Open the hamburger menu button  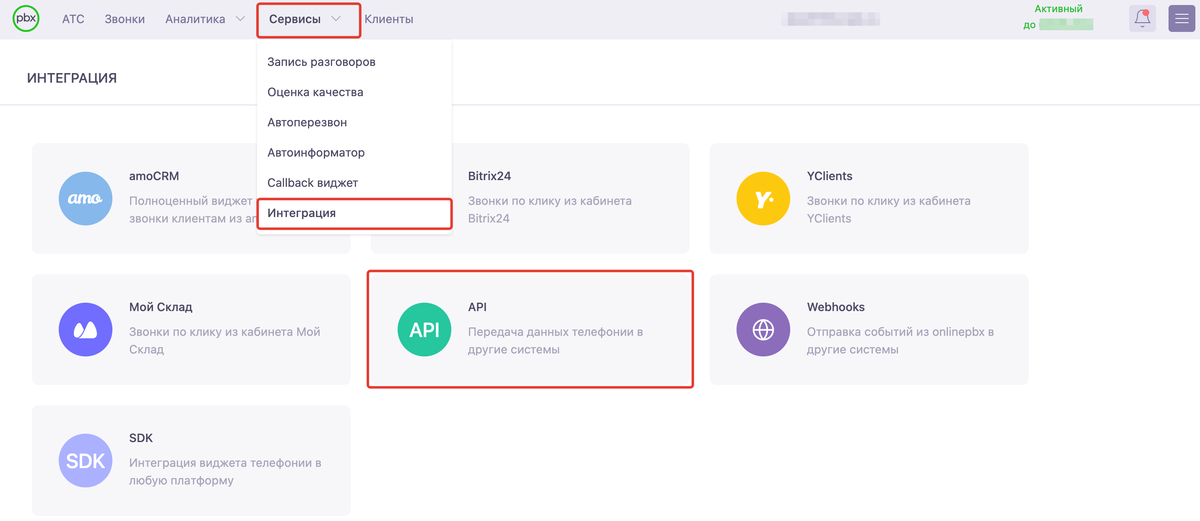(1182, 18)
